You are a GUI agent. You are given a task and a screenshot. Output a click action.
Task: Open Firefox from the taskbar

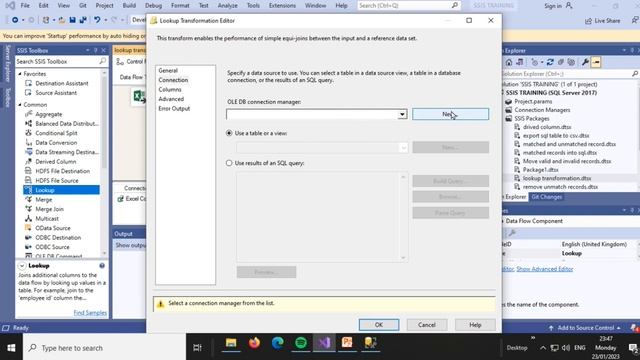(x=254, y=343)
